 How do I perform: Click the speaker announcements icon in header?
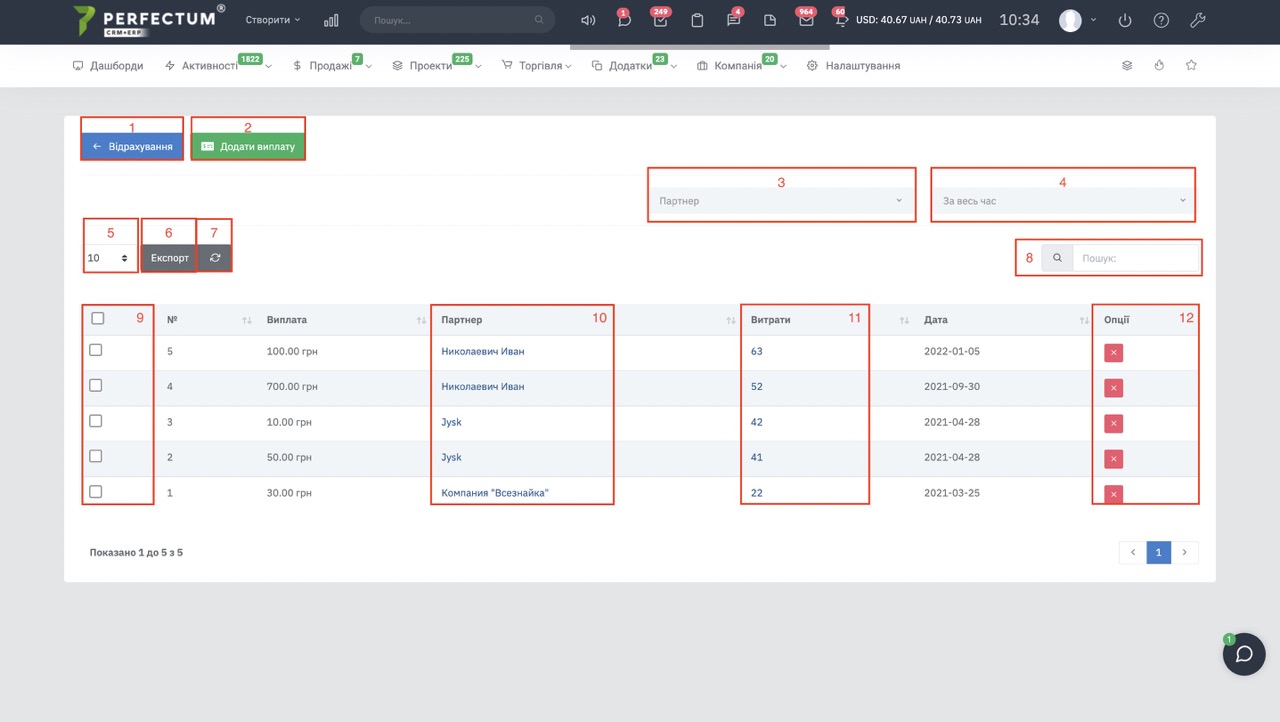(x=588, y=20)
